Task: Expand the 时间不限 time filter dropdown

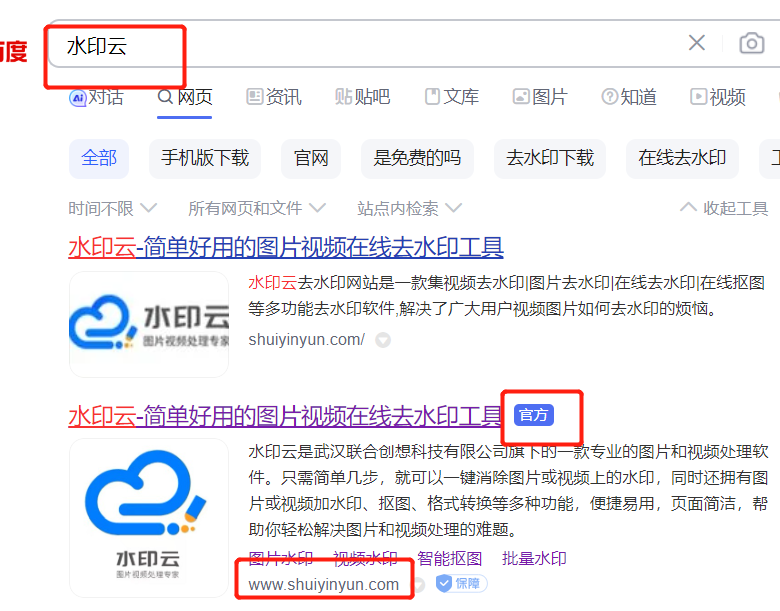Action: 112,208
